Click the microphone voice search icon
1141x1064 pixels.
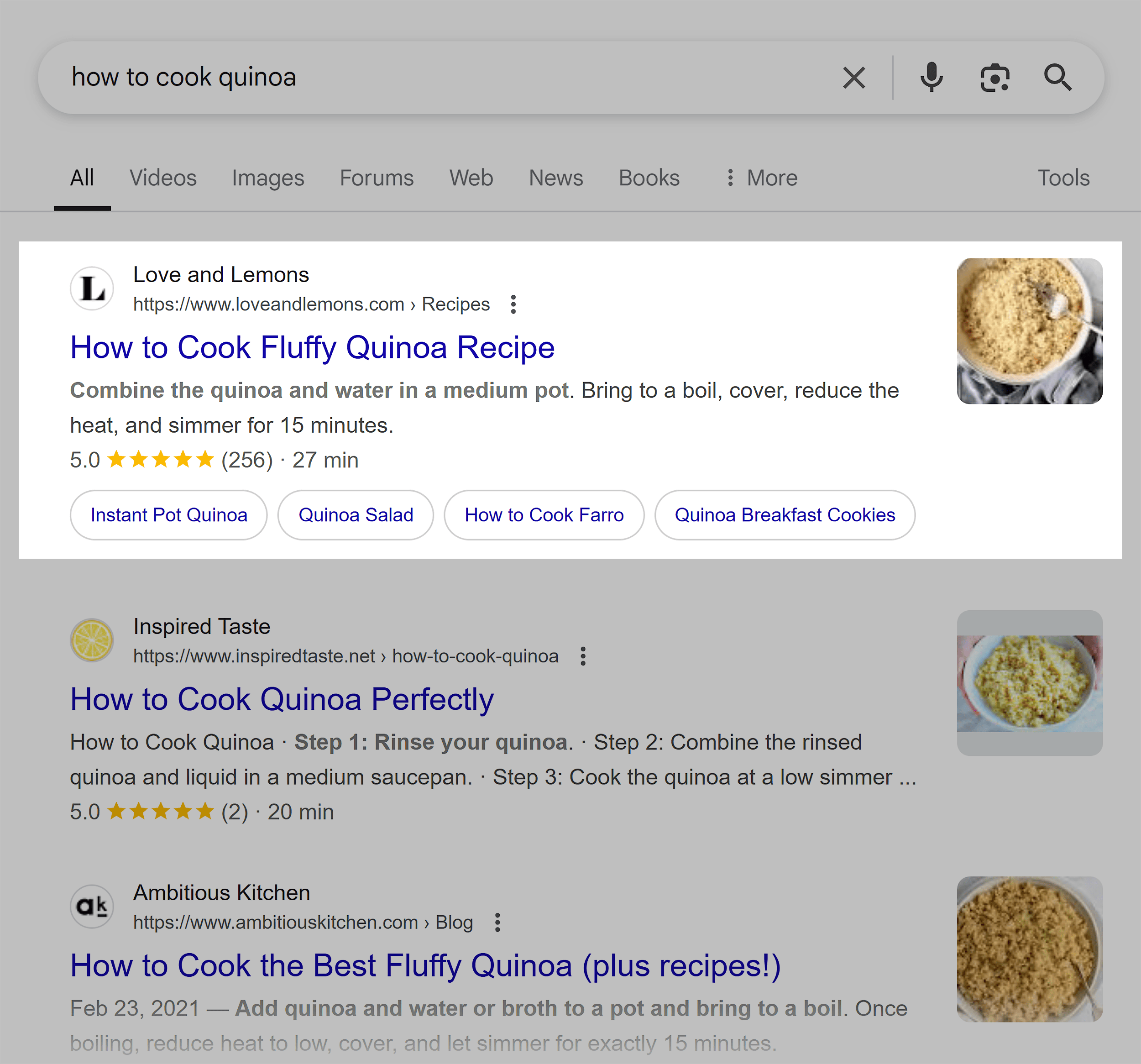click(x=931, y=77)
